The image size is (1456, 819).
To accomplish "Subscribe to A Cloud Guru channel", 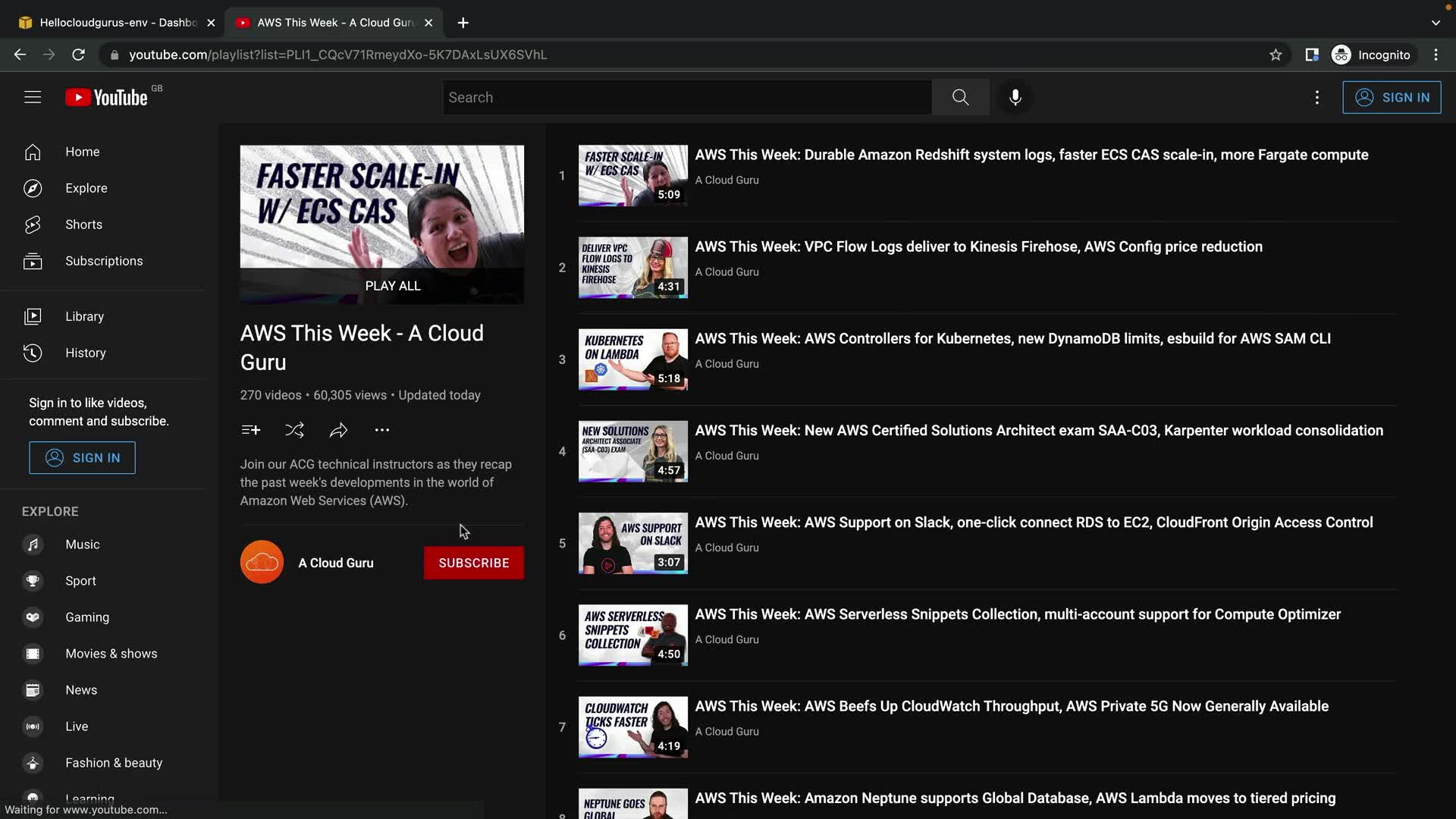I will click(x=473, y=563).
